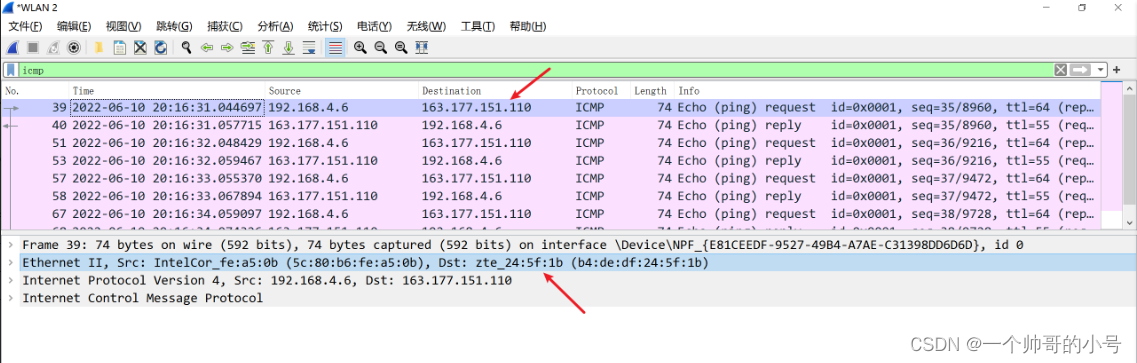Restart the current capture
Image resolution: width=1137 pixels, height=363 pixels.
[x=53, y=48]
